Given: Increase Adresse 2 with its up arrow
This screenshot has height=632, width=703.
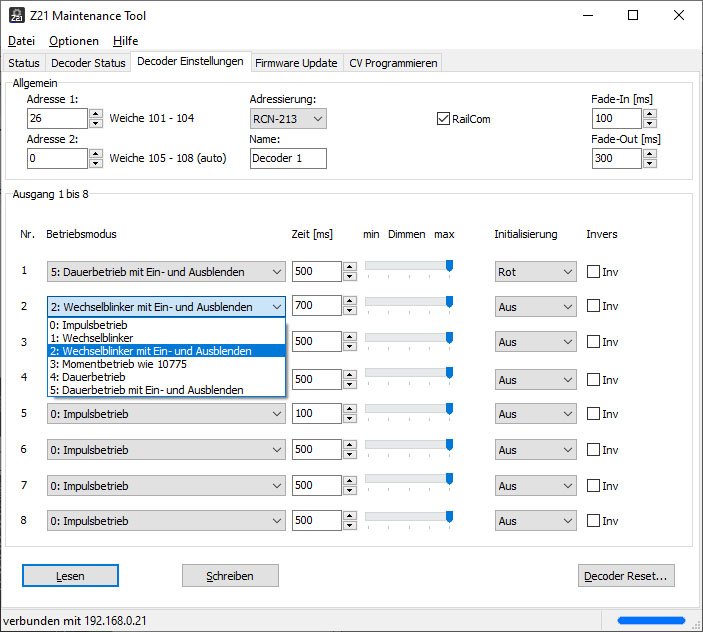Looking at the screenshot, I should pos(95,154).
